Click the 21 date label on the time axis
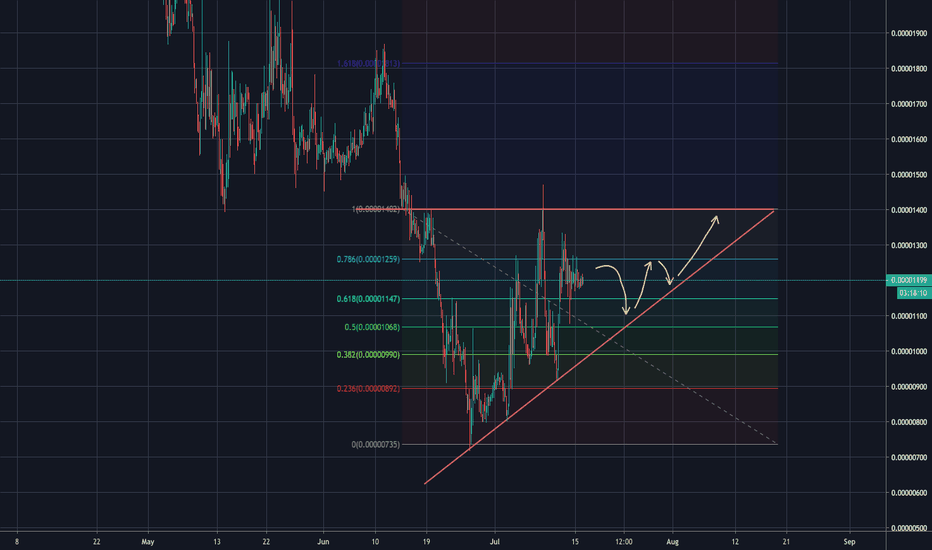 (x=786, y=542)
